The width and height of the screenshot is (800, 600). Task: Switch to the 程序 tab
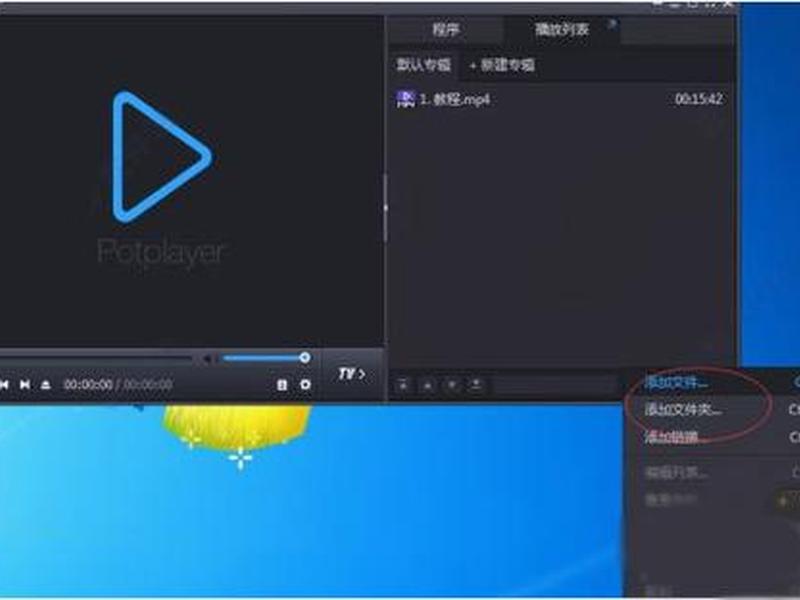click(446, 30)
